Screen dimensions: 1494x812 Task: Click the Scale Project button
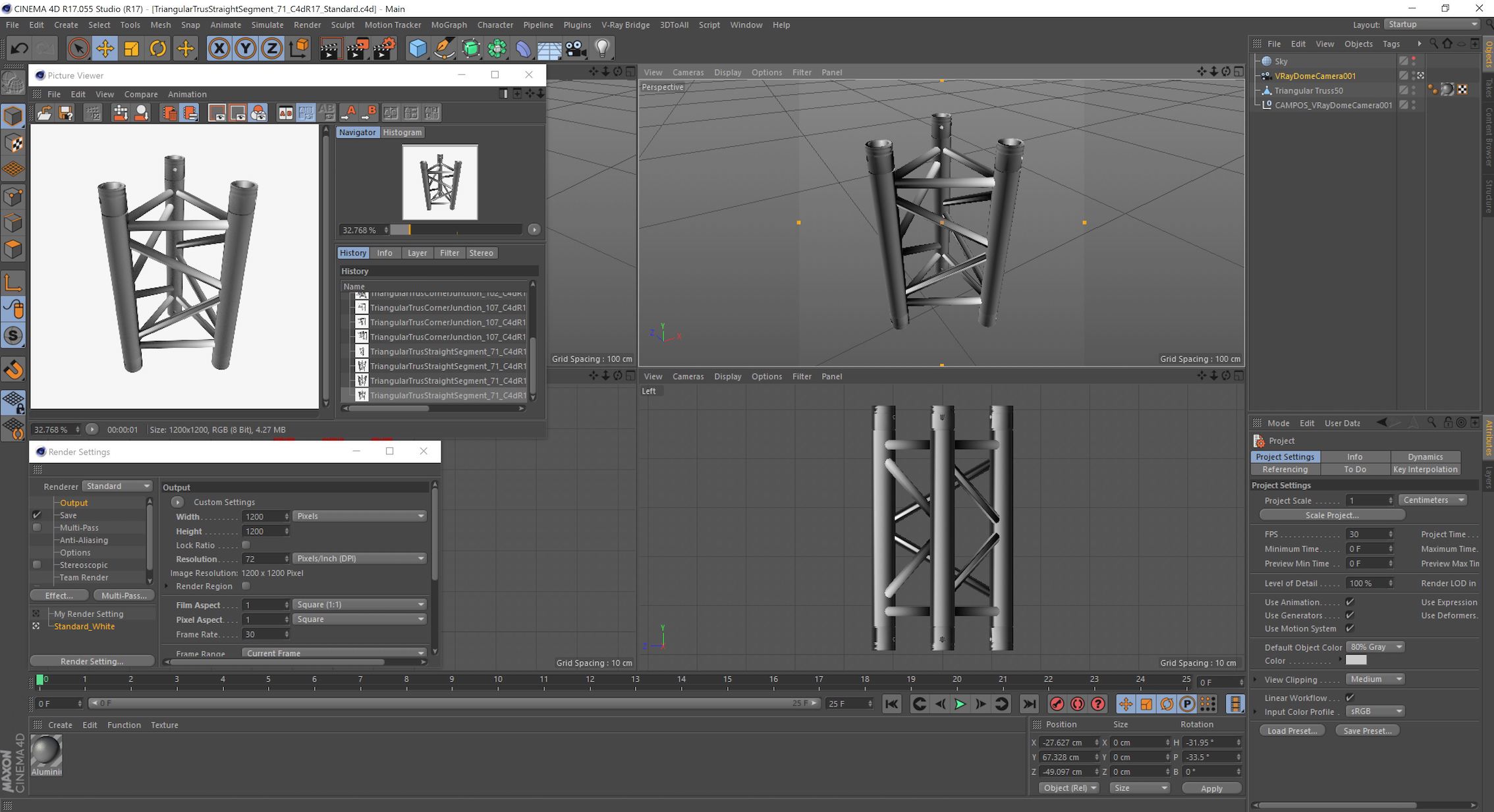(1331, 515)
